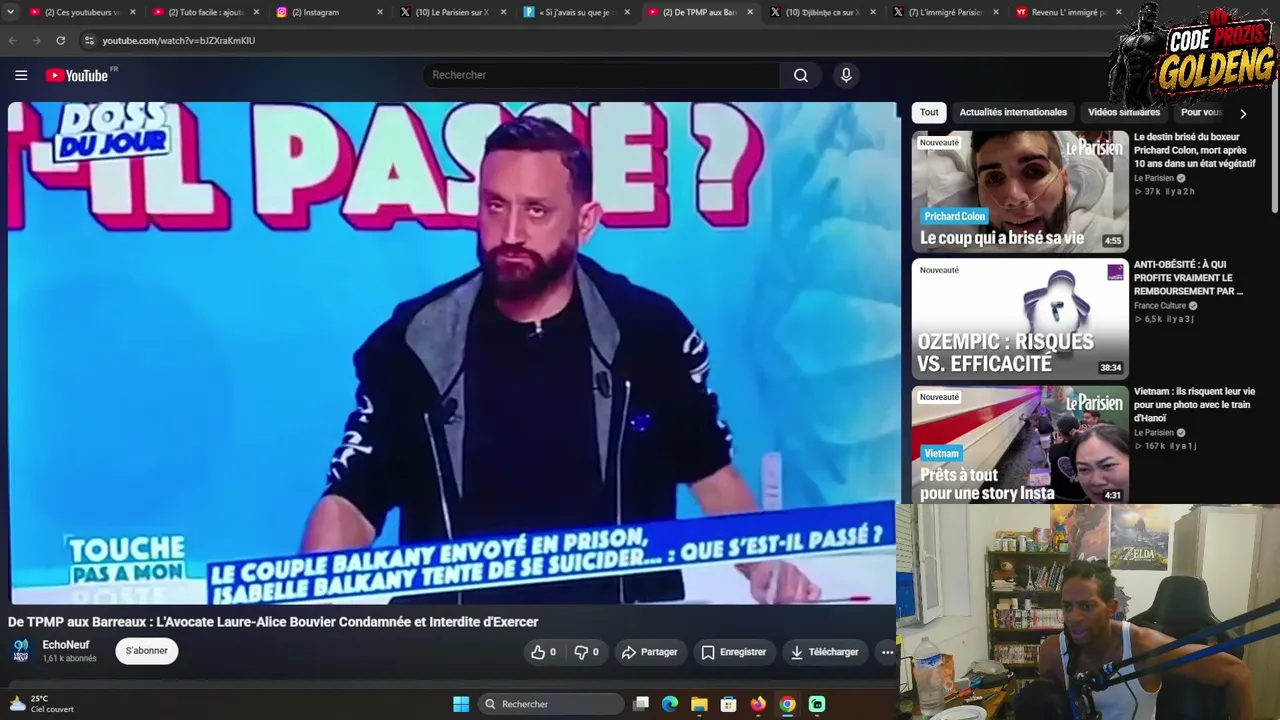Open the Vietnam train video thumbnail

[x=1019, y=446]
